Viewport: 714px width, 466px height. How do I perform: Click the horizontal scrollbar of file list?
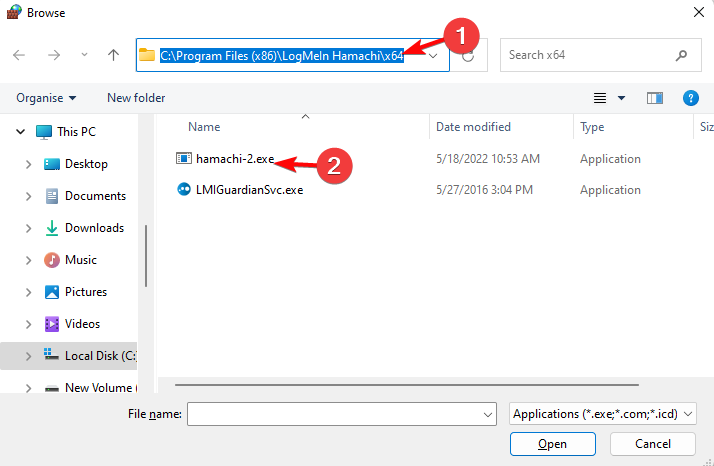click(x=407, y=385)
